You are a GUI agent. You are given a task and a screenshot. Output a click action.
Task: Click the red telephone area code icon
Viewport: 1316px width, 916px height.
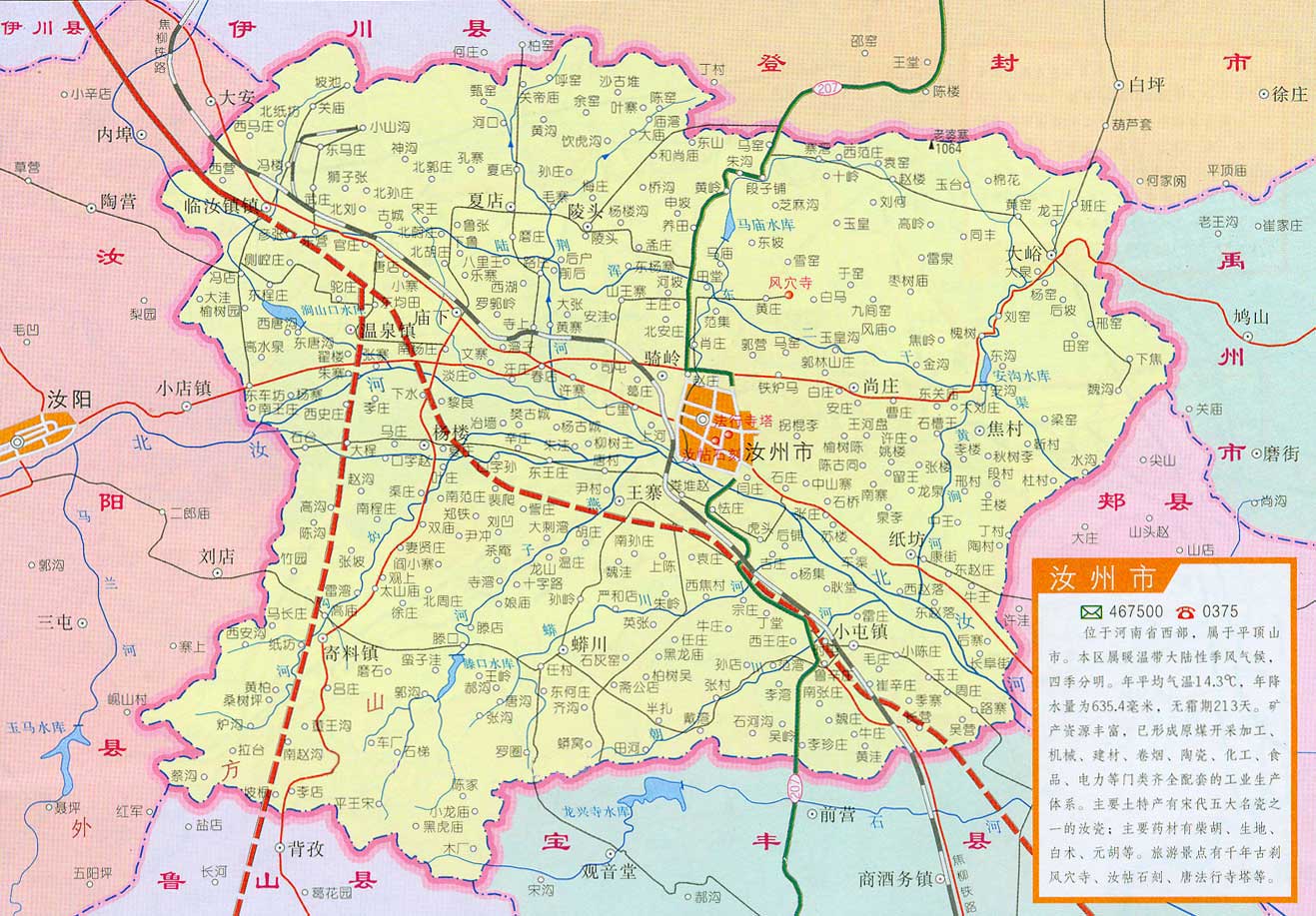tap(1186, 611)
